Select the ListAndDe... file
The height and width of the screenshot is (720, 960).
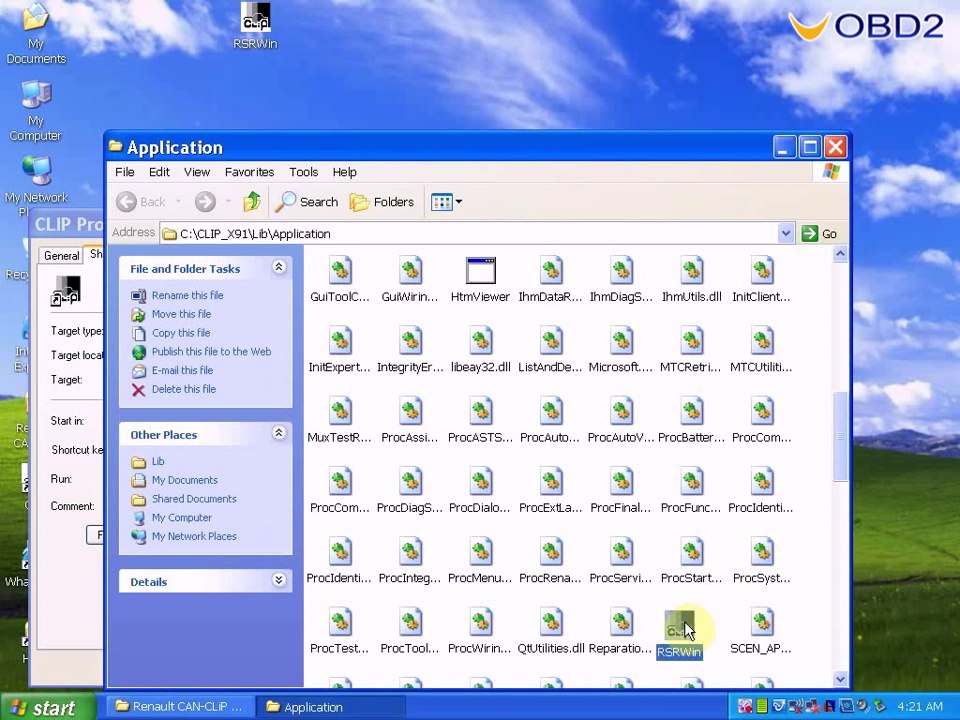coord(550,350)
